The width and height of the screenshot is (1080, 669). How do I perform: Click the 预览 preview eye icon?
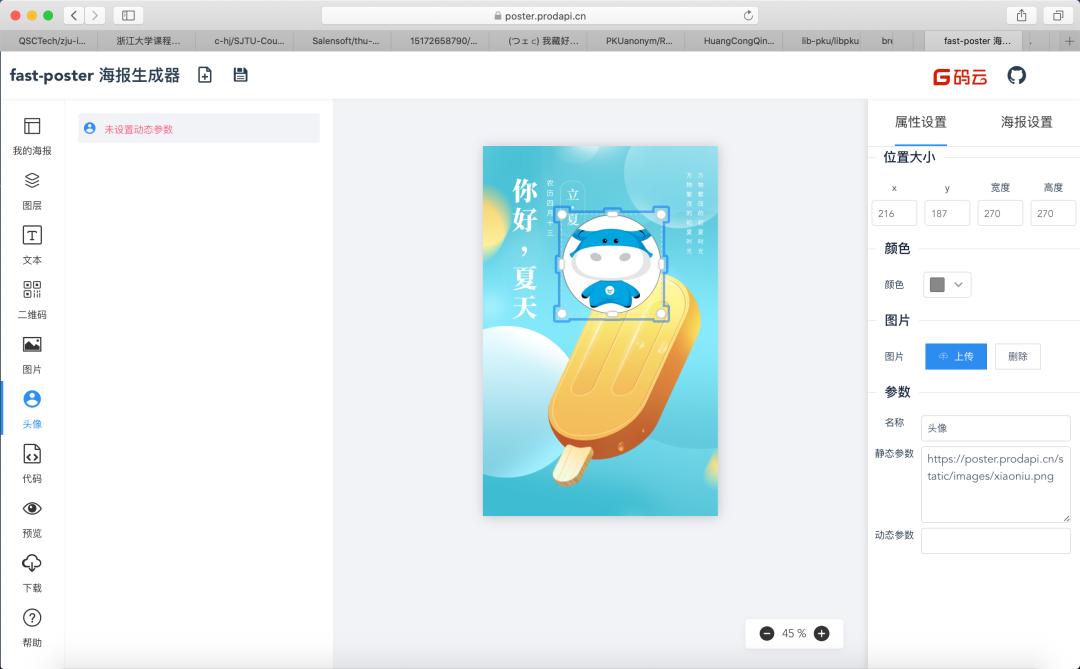(32, 508)
